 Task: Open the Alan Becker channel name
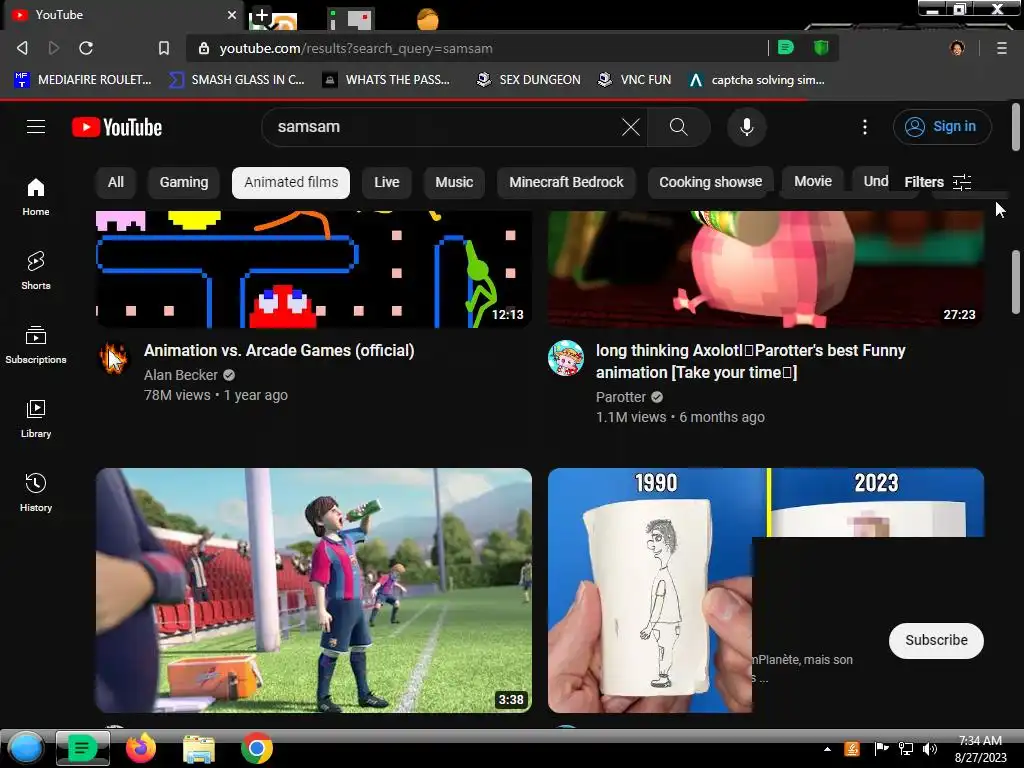pyautogui.click(x=181, y=375)
